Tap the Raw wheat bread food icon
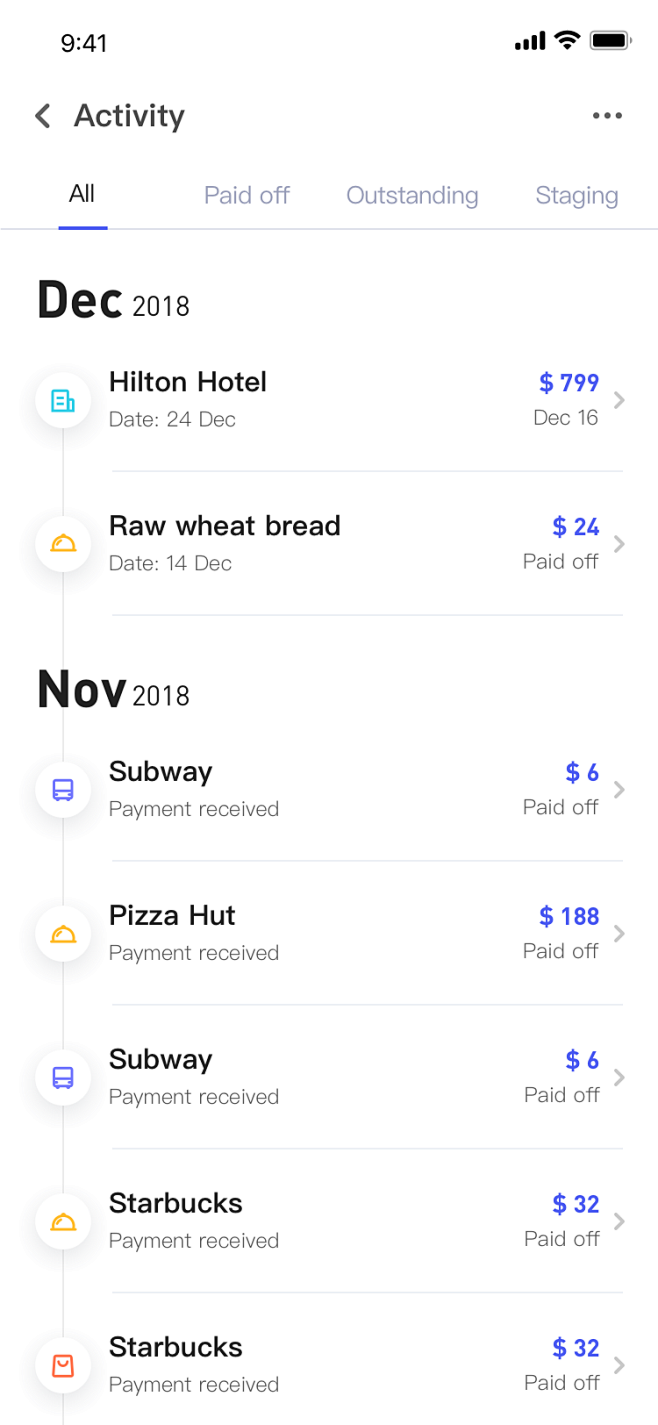 63,544
